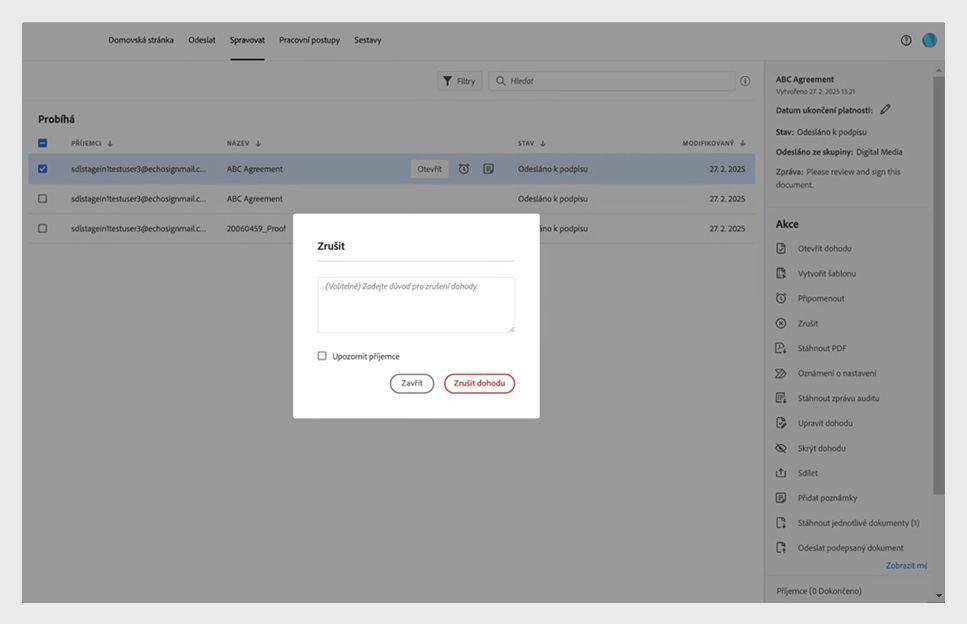Click the reminder clock icon in selected row
The image size is (967, 624).
tap(464, 168)
